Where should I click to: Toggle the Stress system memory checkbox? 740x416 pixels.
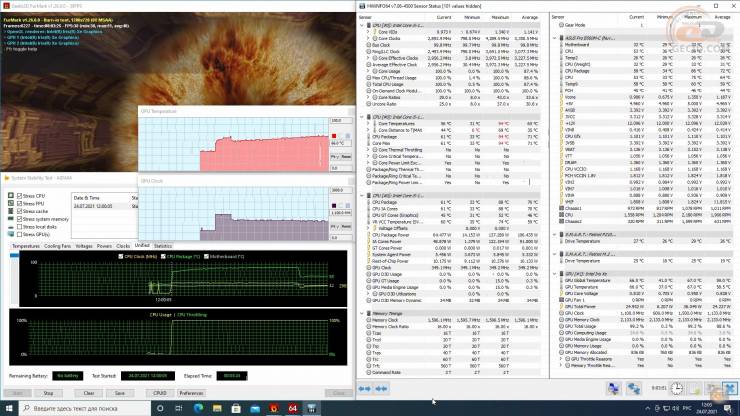click(19, 219)
